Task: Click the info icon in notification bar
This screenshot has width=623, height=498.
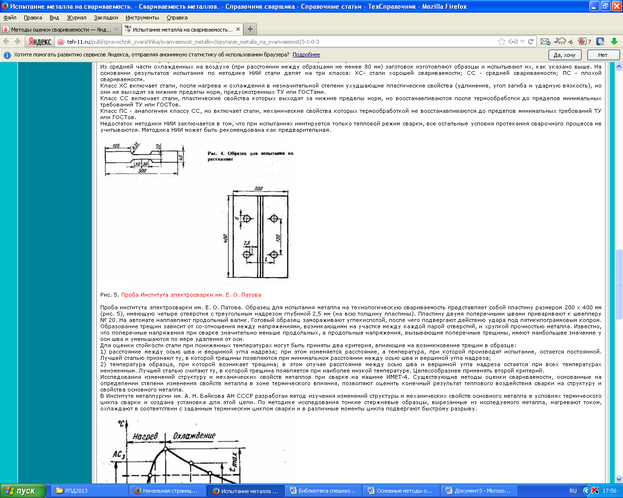Action: (7, 55)
